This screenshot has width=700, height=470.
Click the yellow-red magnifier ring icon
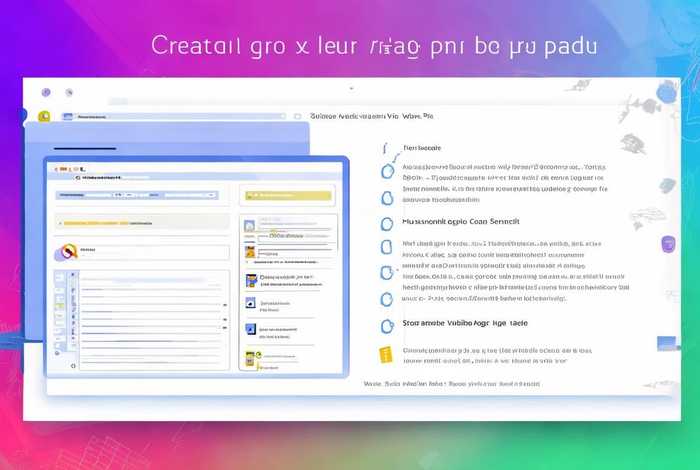tap(66, 252)
